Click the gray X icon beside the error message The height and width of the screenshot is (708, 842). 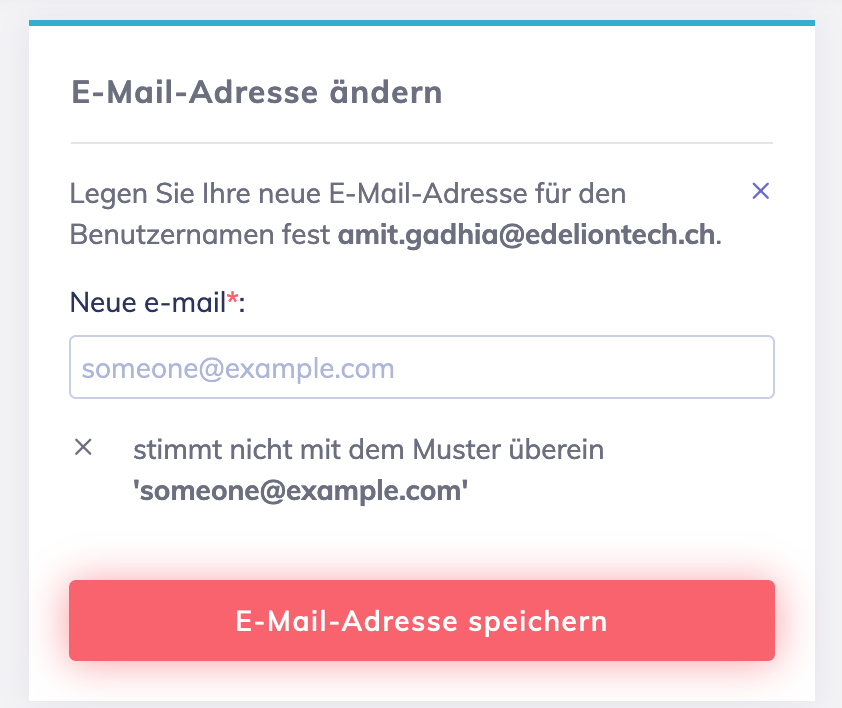[84, 448]
